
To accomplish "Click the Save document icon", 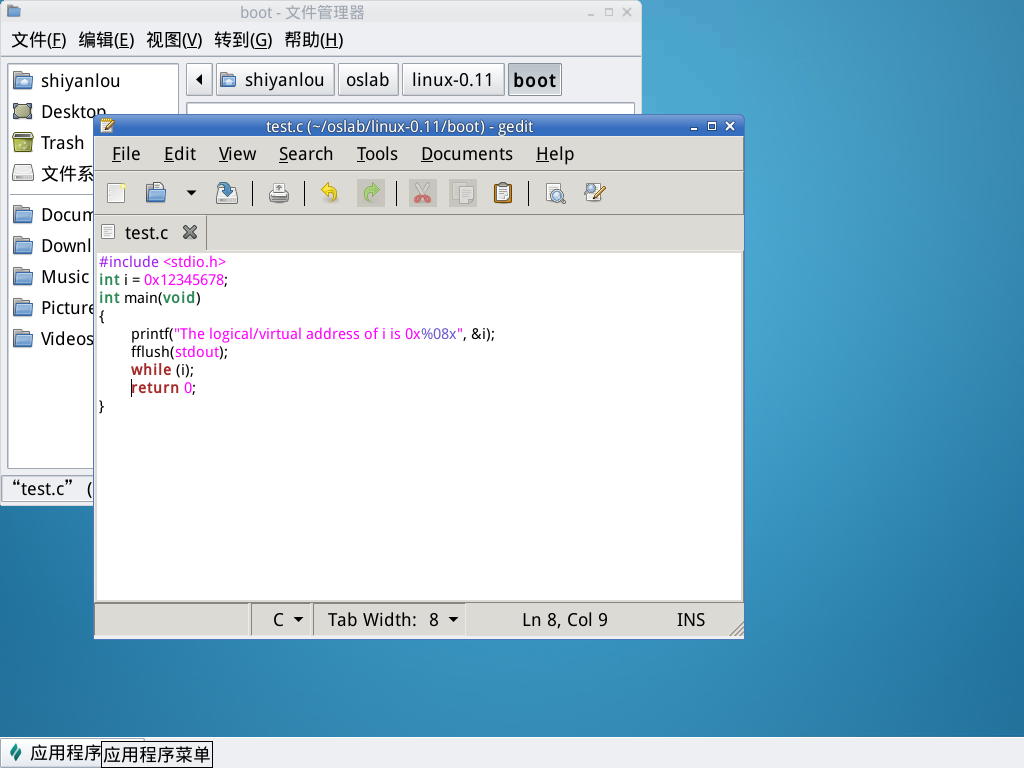I will tap(227, 193).
